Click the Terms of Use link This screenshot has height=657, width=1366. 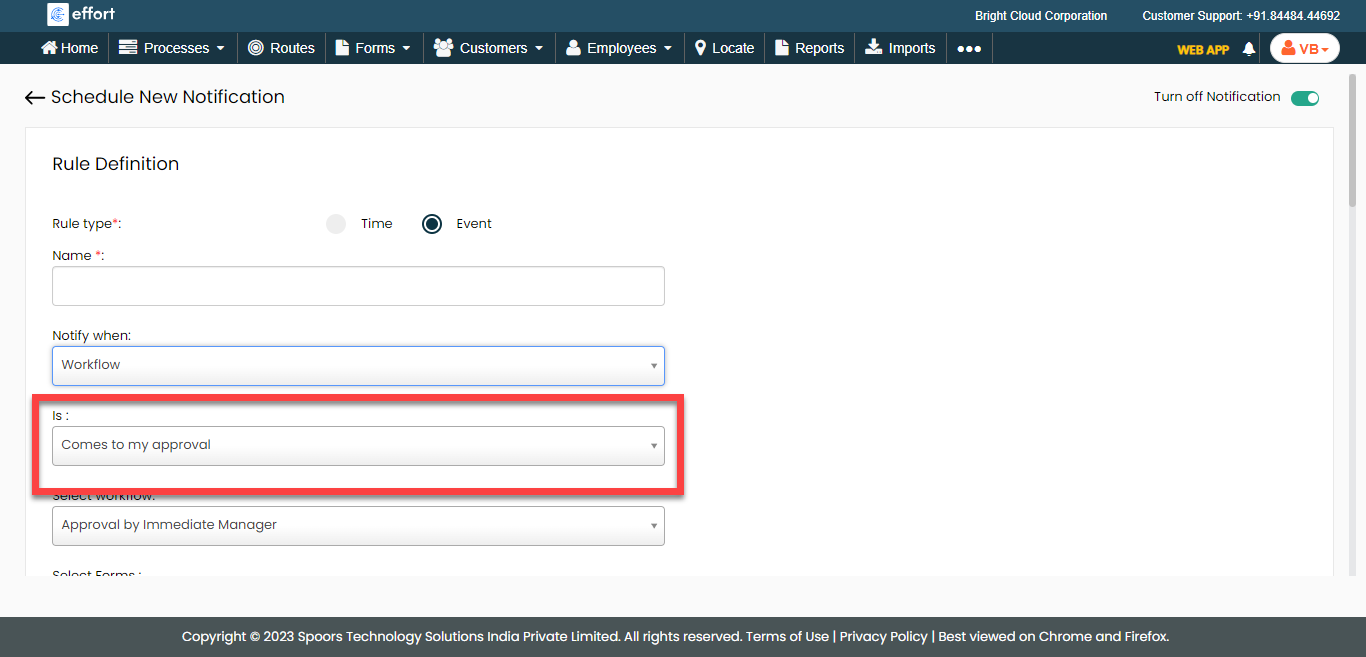[x=787, y=636]
